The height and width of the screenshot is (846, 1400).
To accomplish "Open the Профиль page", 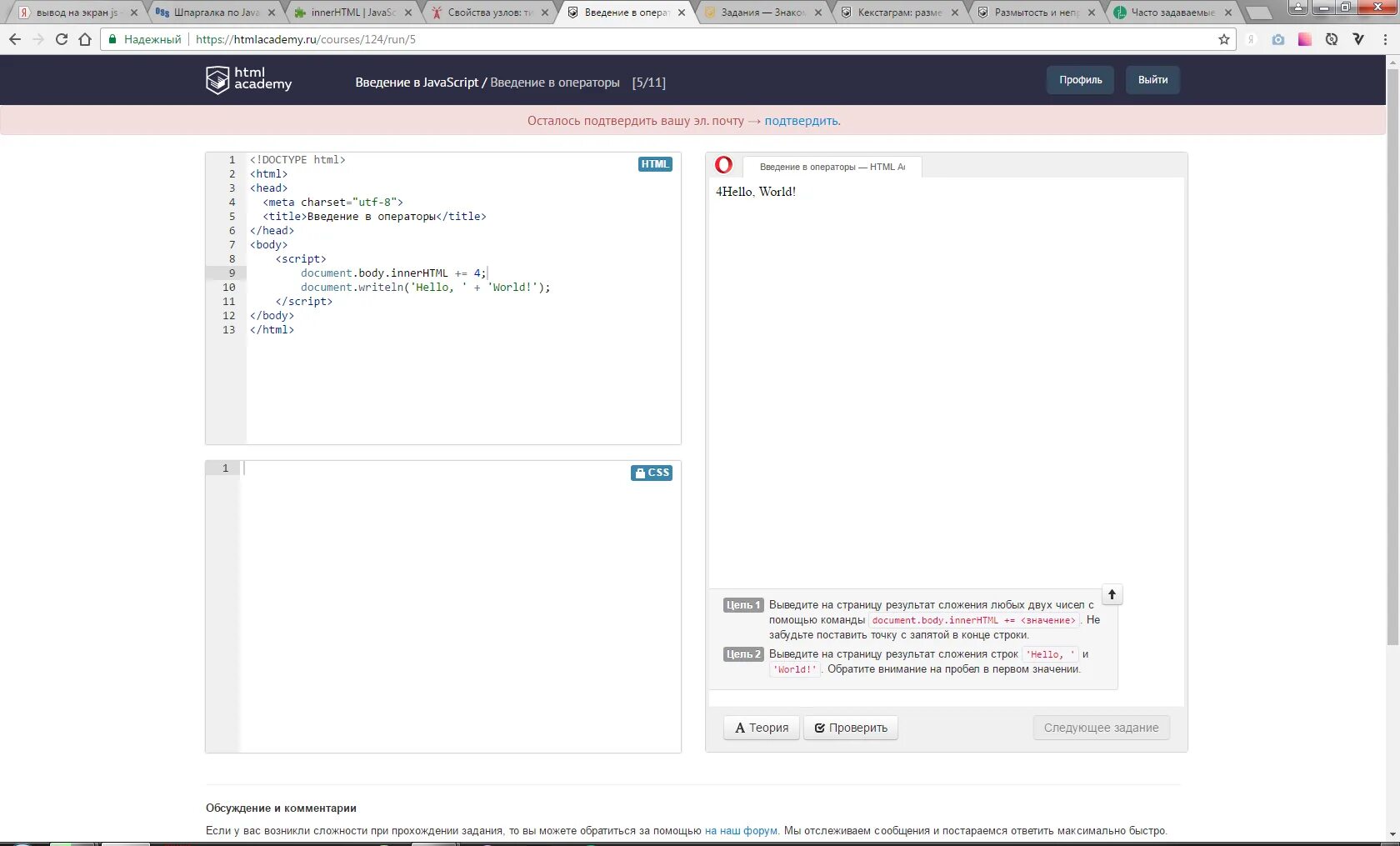I will point(1080,80).
